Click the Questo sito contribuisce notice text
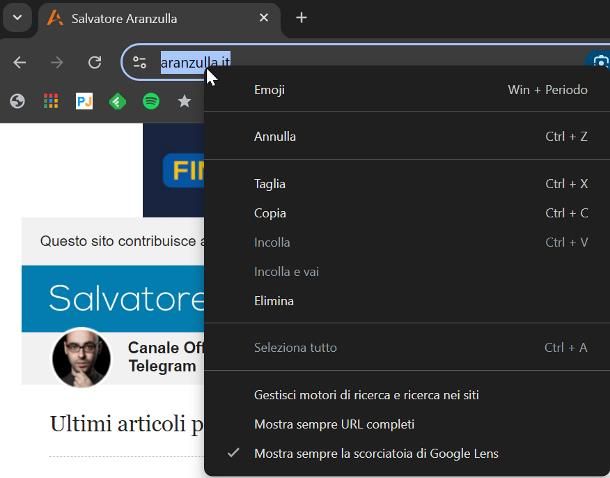 pos(123,241)
